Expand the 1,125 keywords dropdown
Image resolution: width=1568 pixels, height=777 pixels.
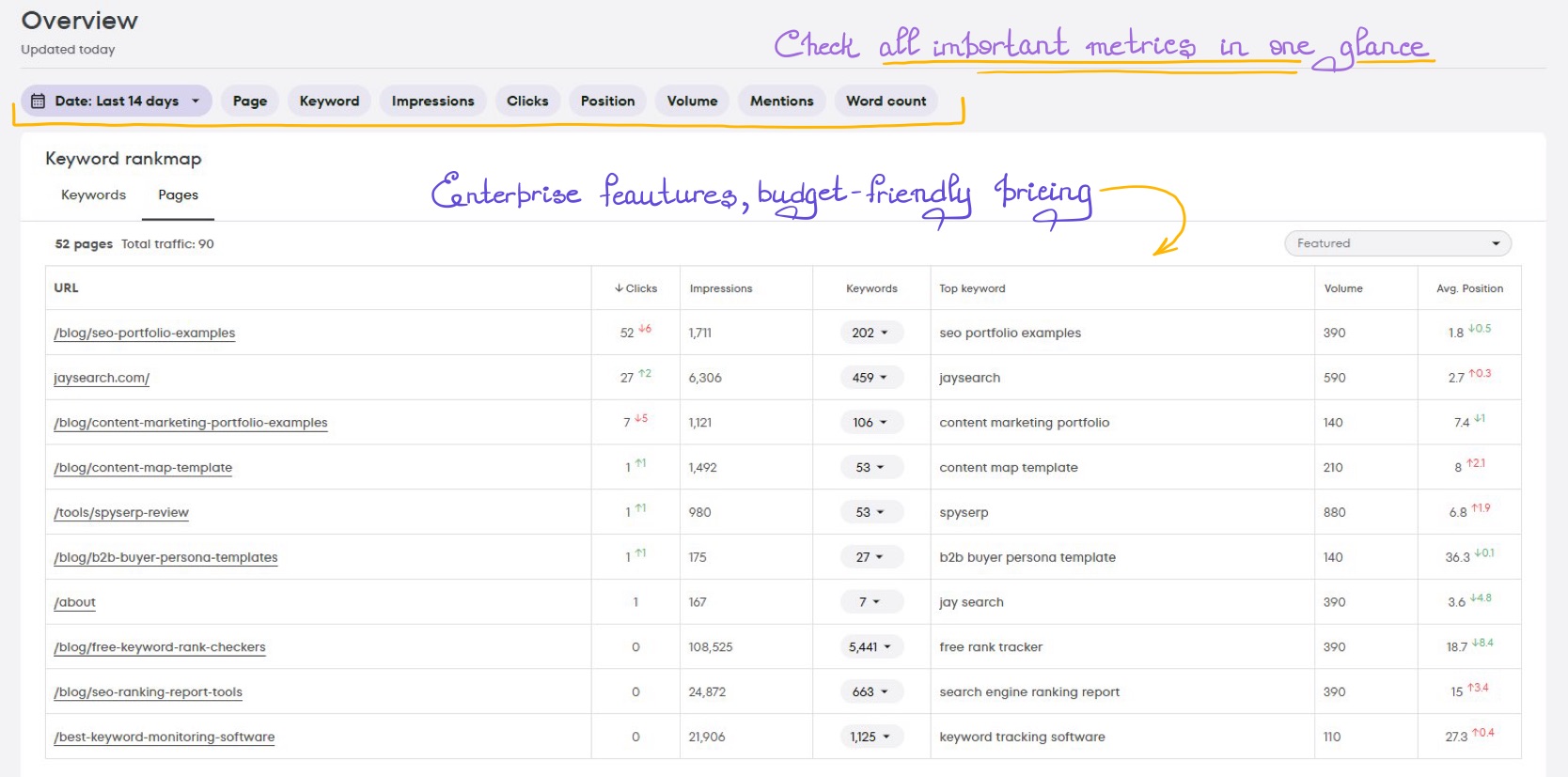click(871, 738)
